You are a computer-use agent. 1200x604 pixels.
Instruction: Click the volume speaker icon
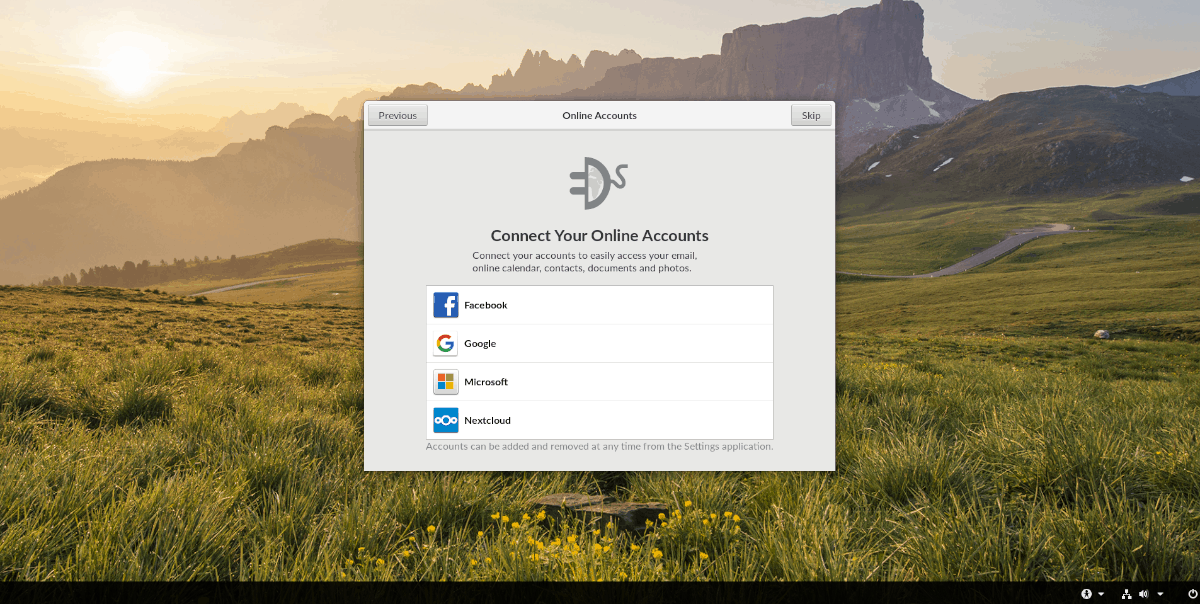(x=1143, y=593)
